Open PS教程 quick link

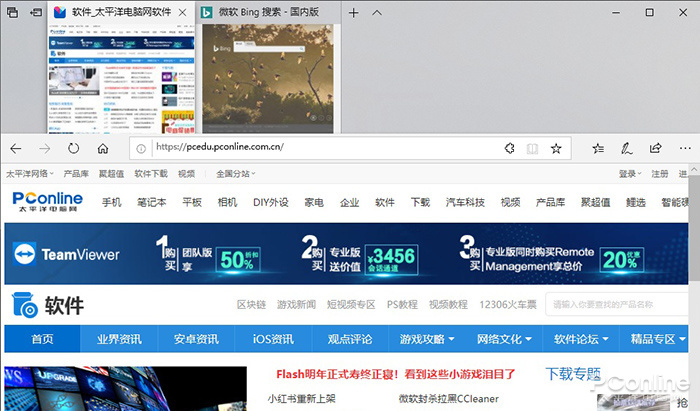point(402,305)
